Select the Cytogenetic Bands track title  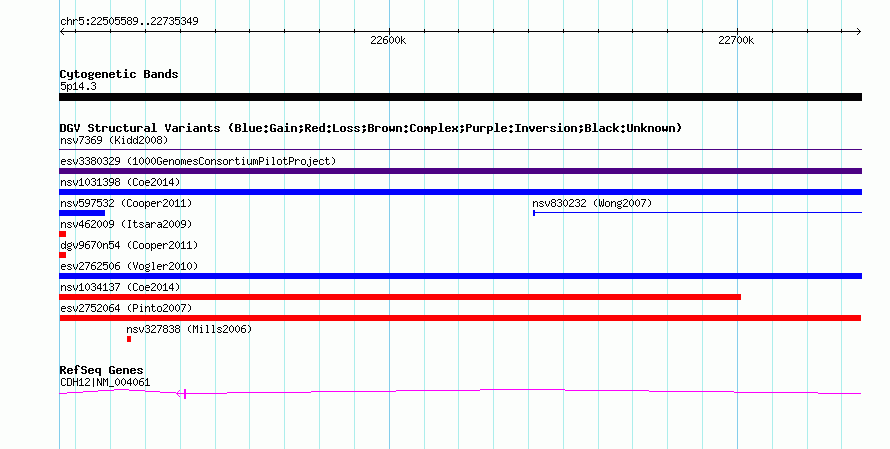[x=119, y=74]
